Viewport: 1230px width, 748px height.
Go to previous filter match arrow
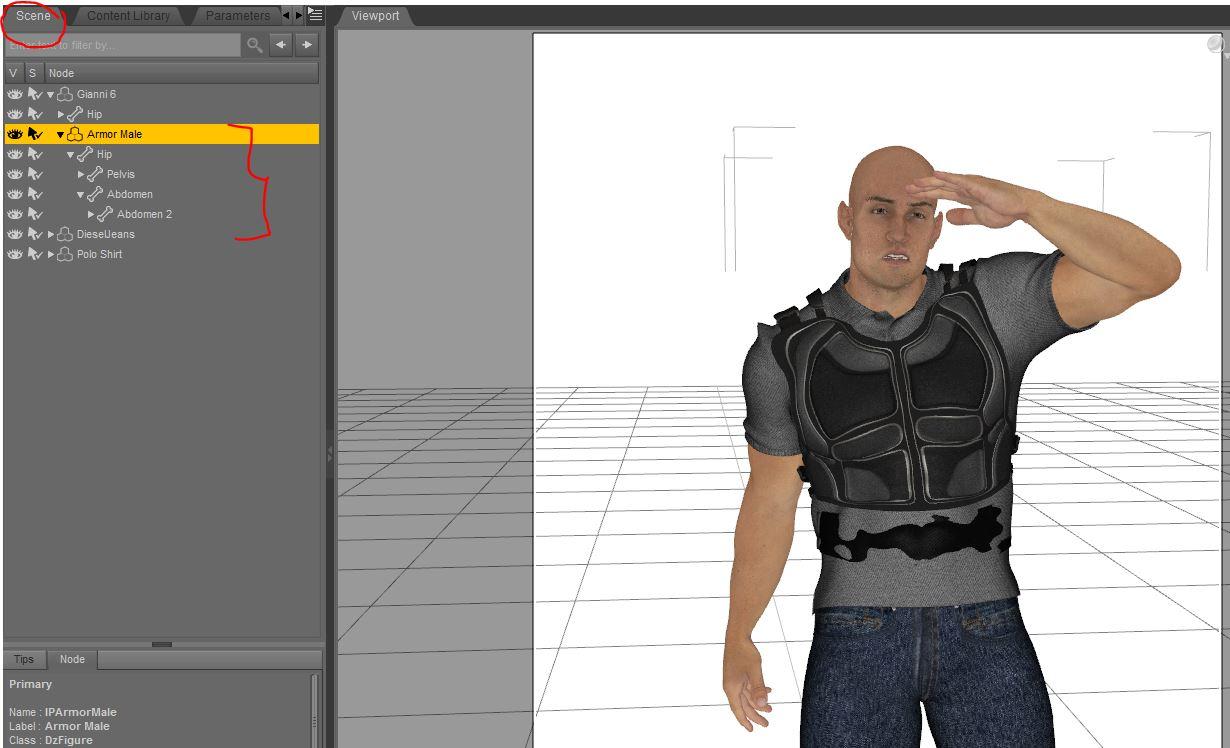(281, 45)
